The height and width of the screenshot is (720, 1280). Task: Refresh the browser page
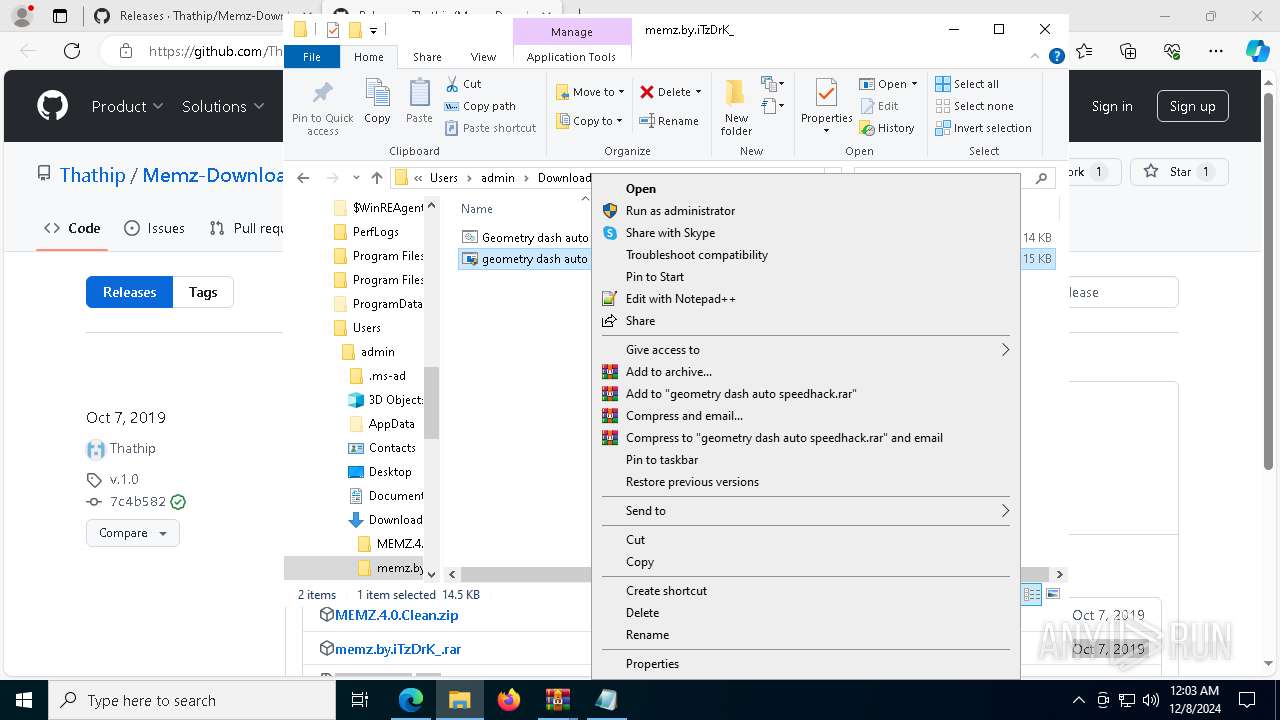[x=72, y=51]
